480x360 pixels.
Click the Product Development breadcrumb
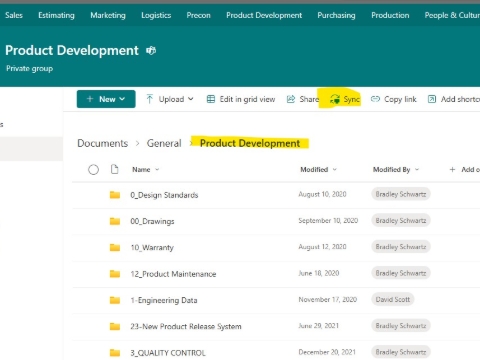[250, 143]
